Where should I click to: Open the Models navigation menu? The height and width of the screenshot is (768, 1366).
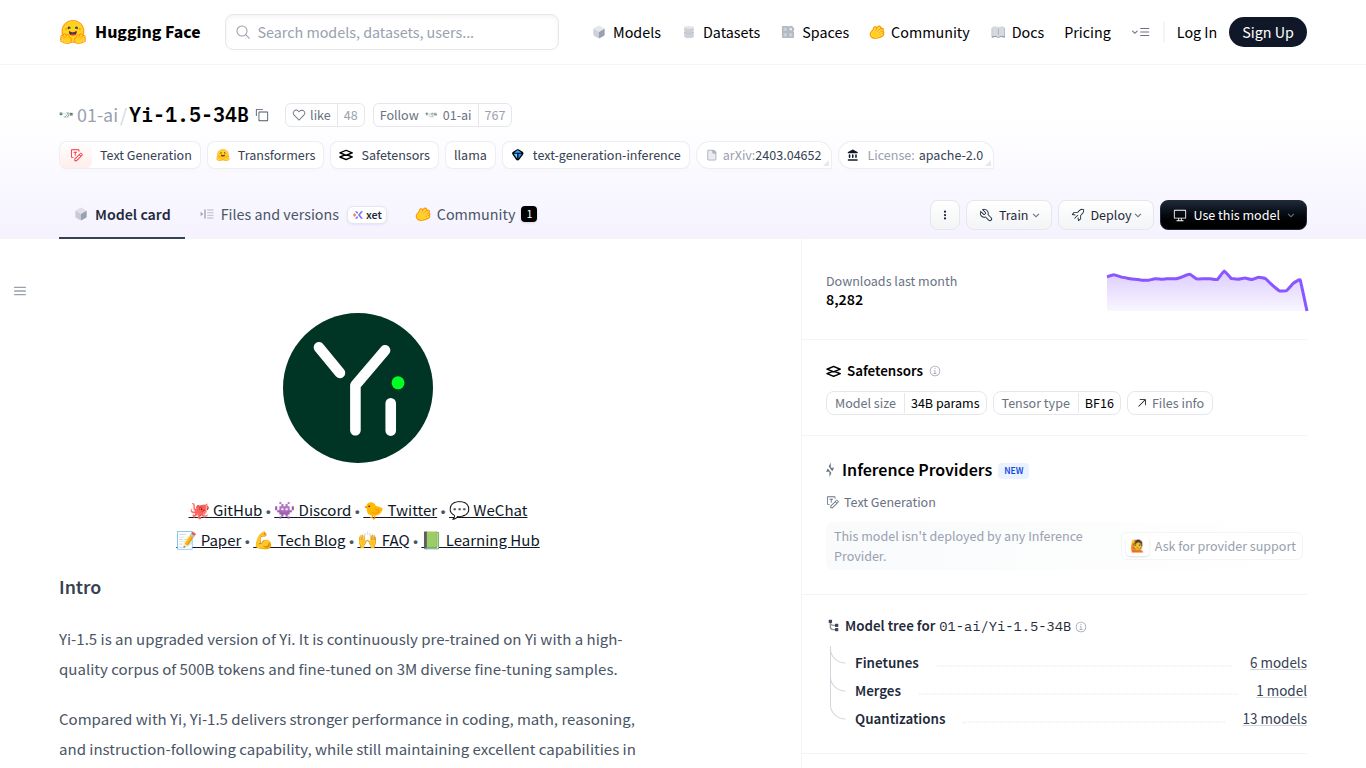627,32
